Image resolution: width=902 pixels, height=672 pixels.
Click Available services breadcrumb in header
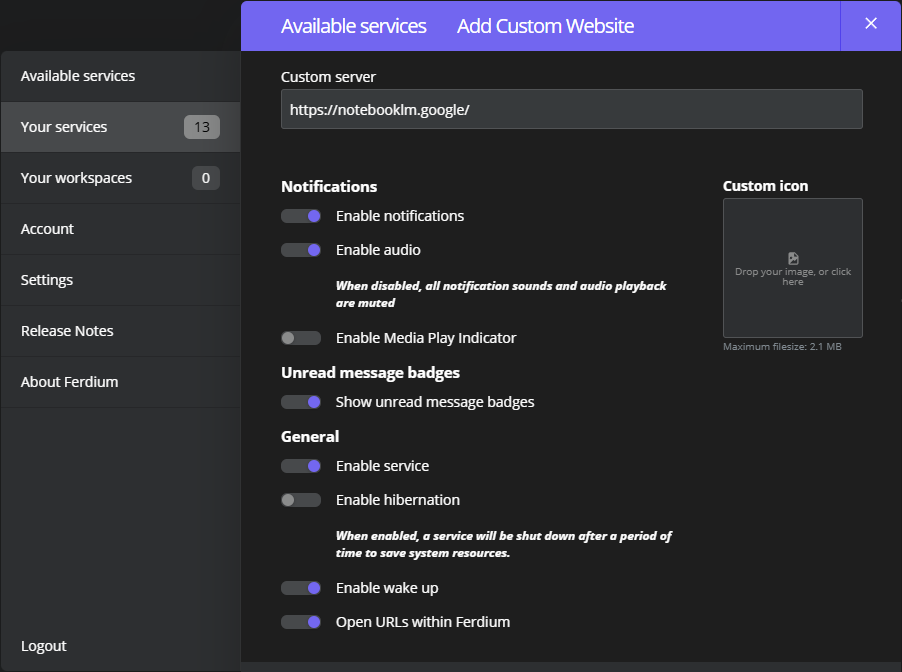coord(353,26)
